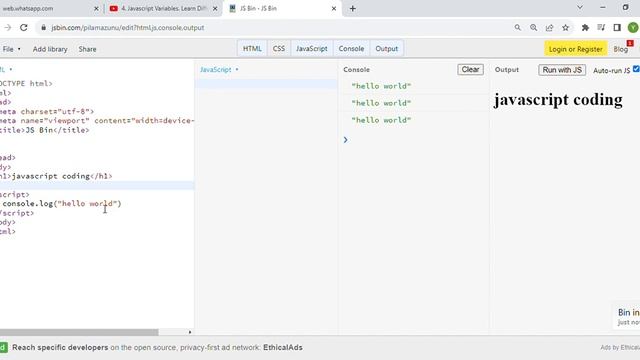Toggle the Auto-run JS checkbox

(636, 69)
